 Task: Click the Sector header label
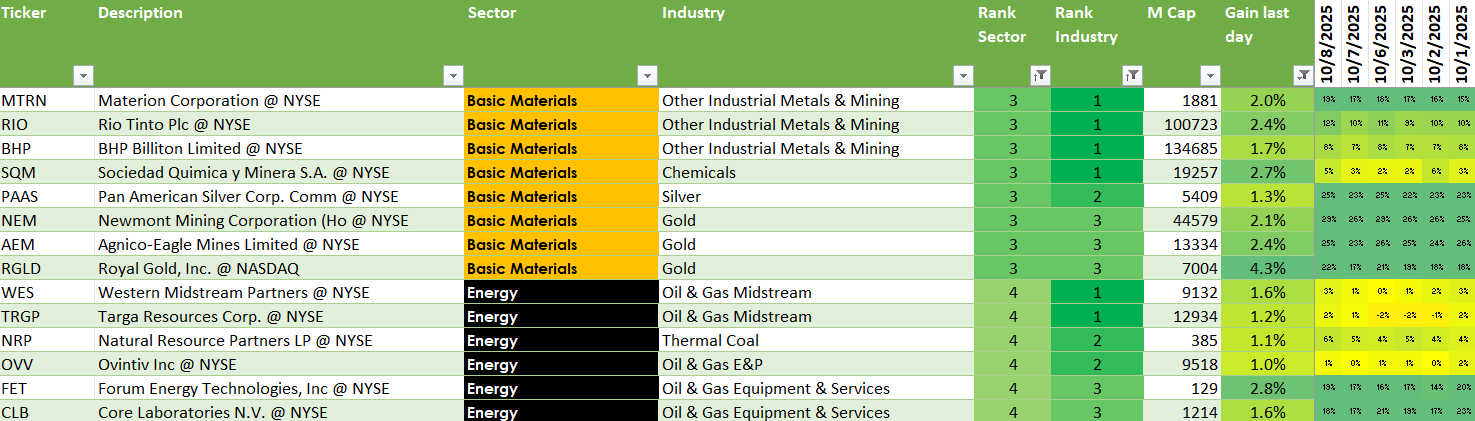tap(492, 13)
